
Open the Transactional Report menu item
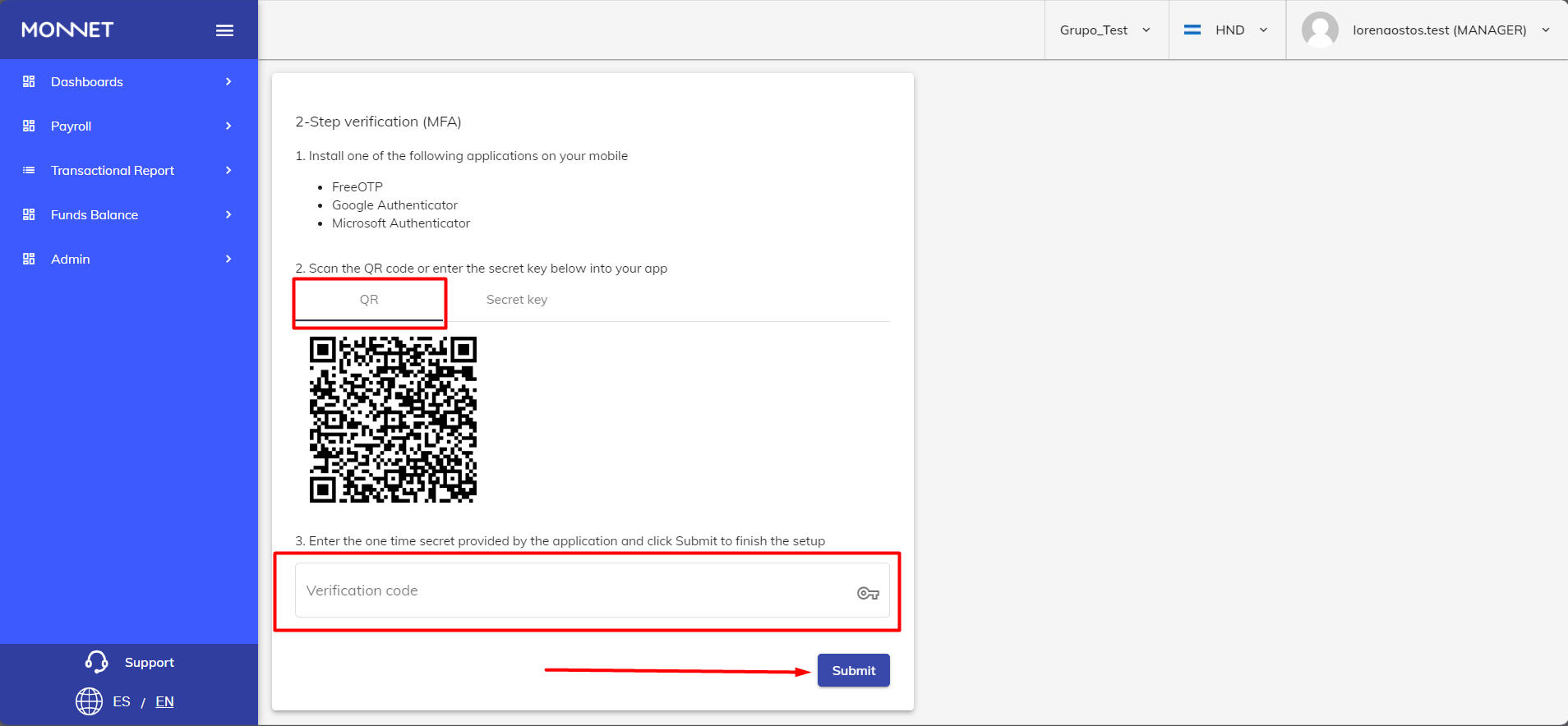coord(129,170)
